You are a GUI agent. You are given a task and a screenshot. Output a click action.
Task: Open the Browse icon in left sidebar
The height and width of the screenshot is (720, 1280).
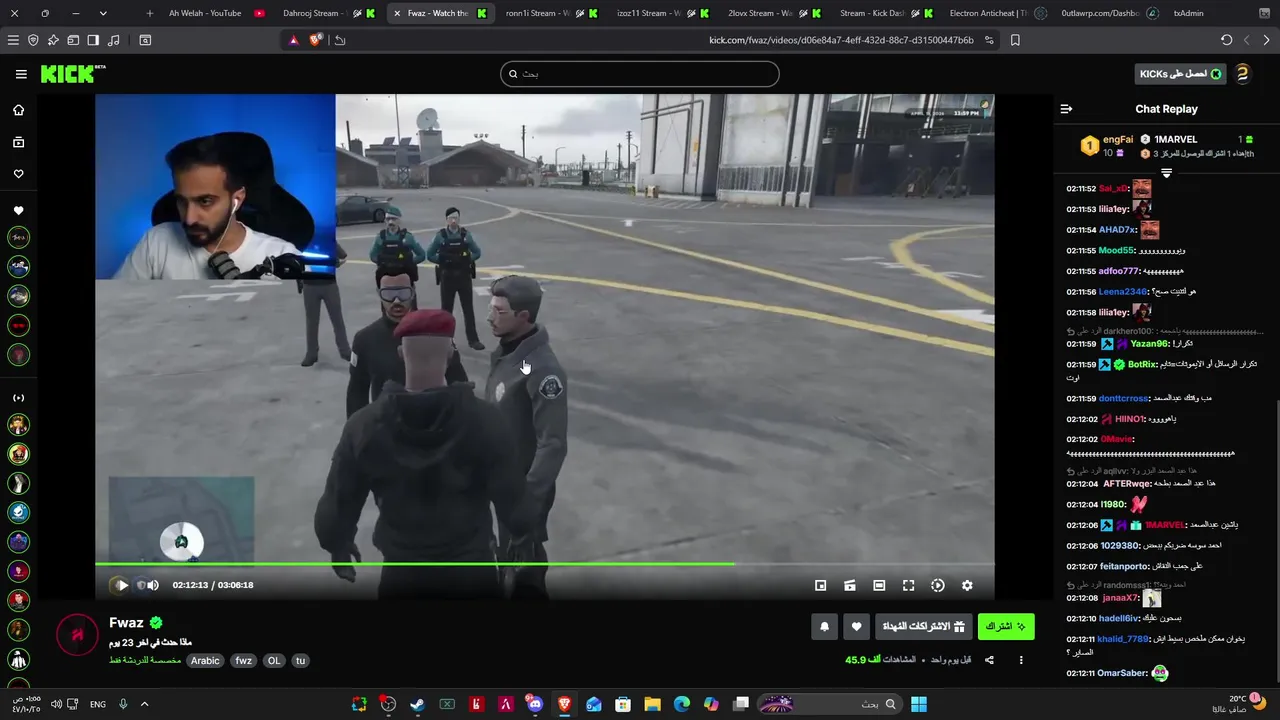18,142
